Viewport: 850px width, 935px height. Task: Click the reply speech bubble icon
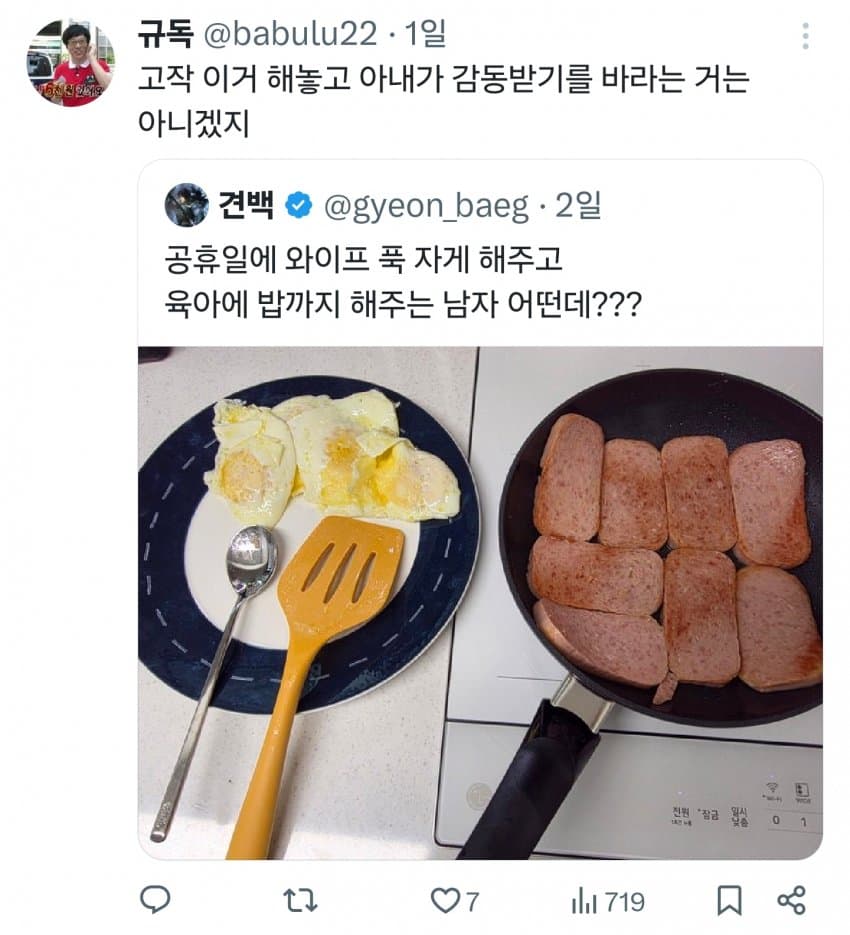[154, 901]
